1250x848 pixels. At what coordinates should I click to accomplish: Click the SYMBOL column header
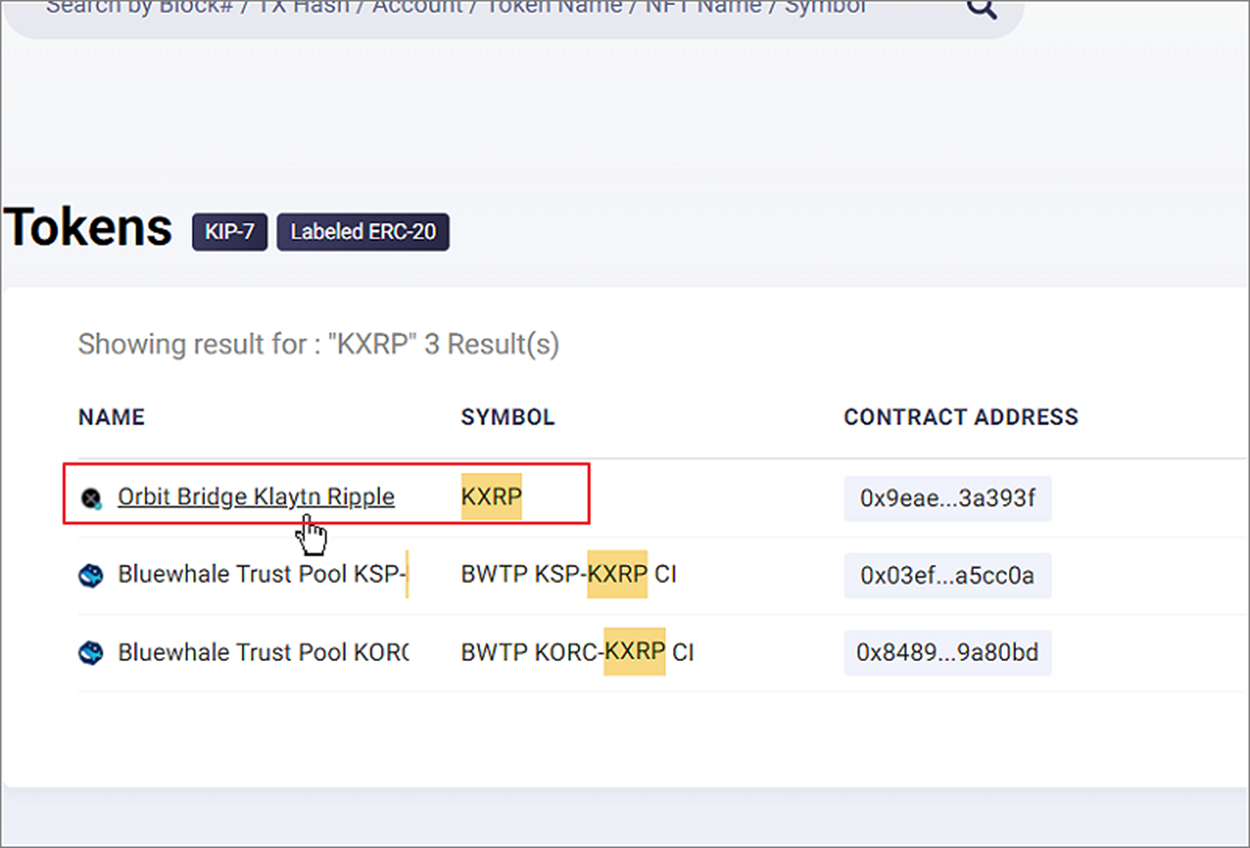click(508, 417)
